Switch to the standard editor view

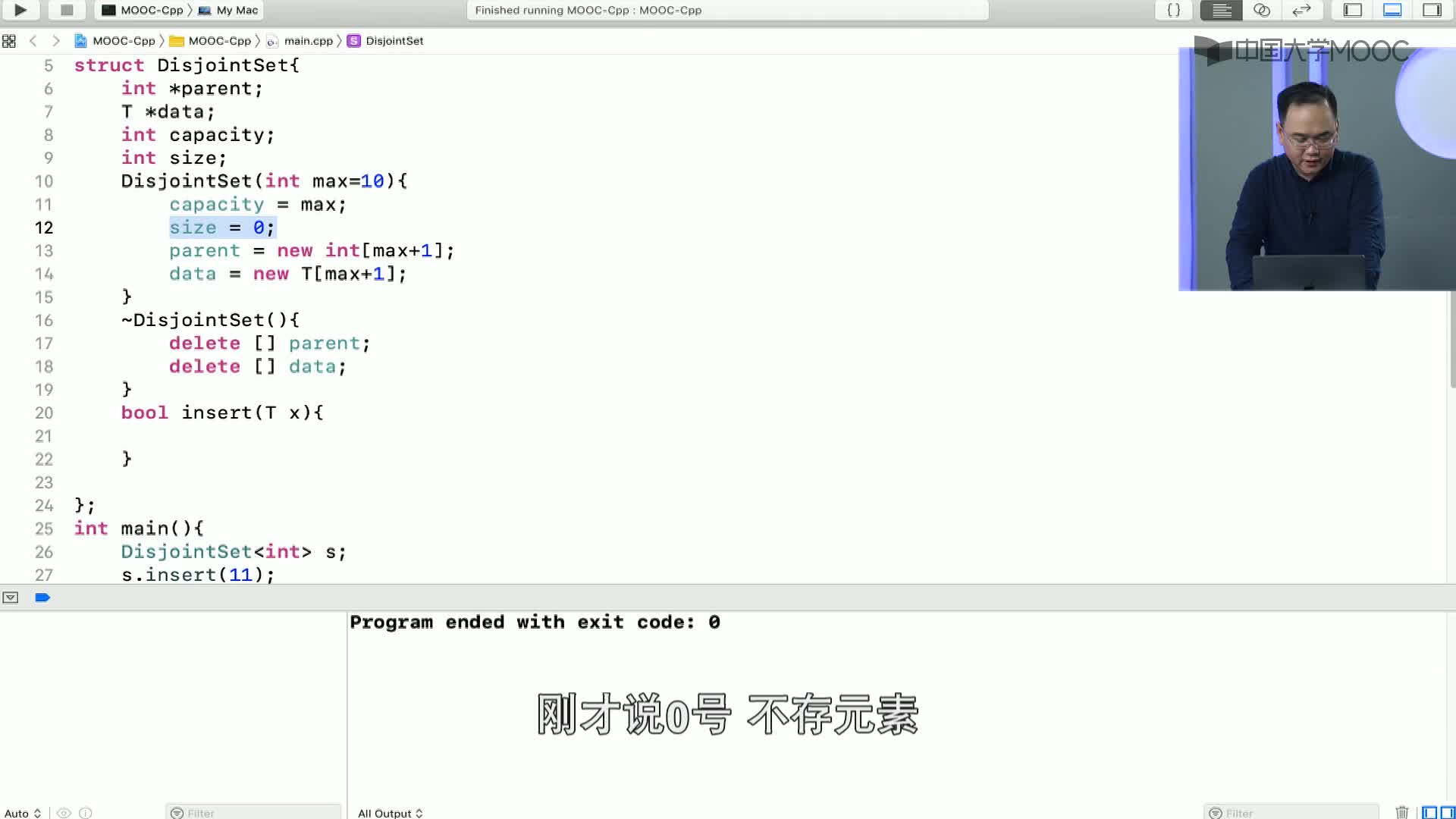coord(1221,10)
